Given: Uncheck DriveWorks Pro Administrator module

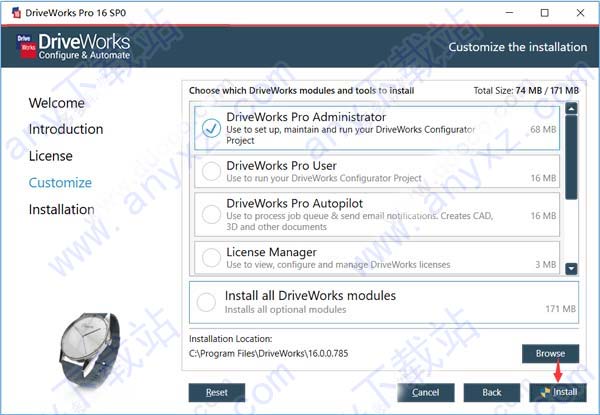Looking at the screenshot, I should [211, 128].
